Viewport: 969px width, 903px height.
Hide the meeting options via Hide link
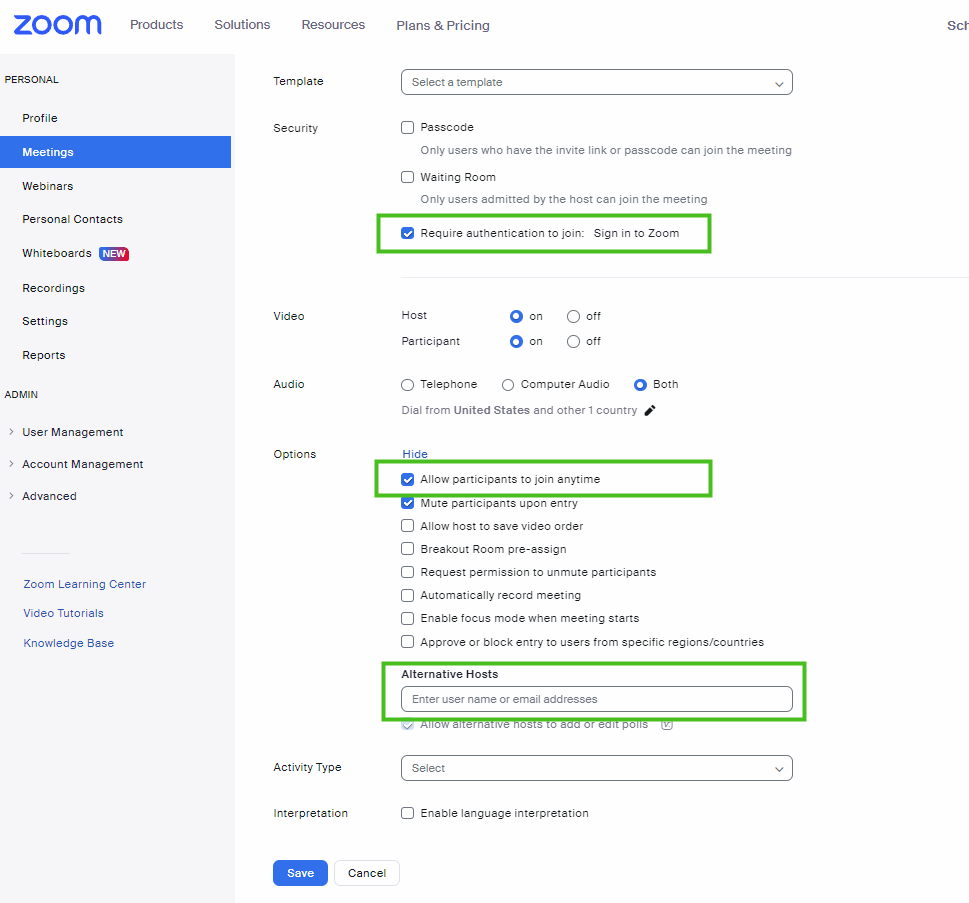point(414,454)
